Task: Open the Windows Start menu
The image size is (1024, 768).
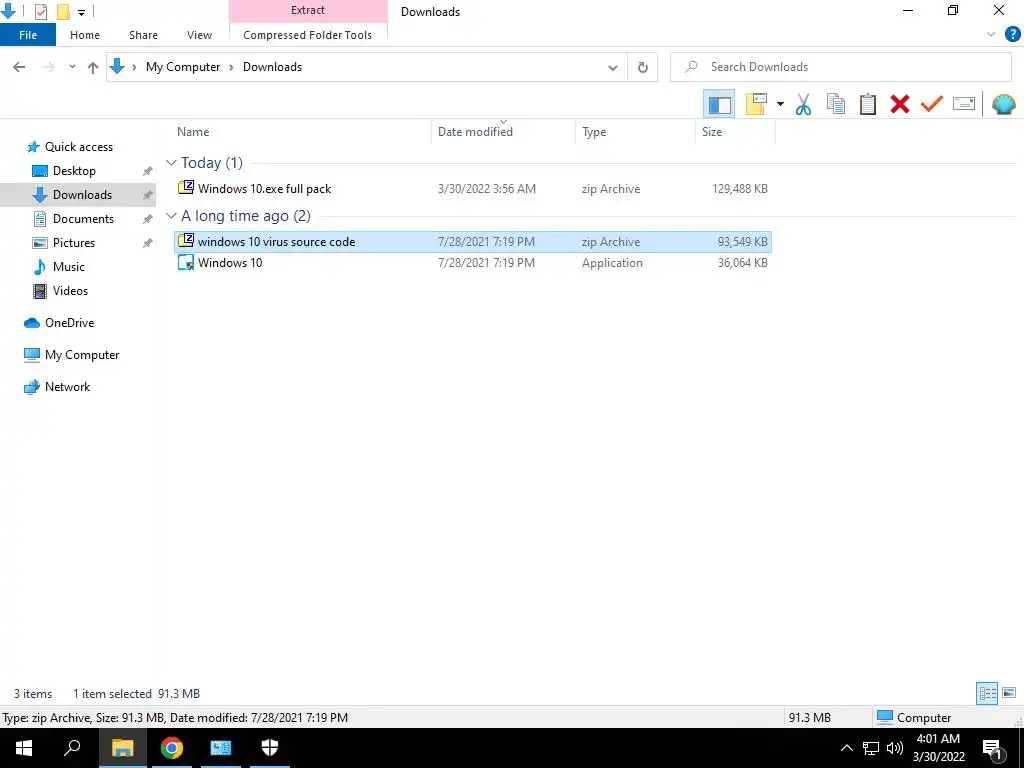Action: [x=24, y=748]
